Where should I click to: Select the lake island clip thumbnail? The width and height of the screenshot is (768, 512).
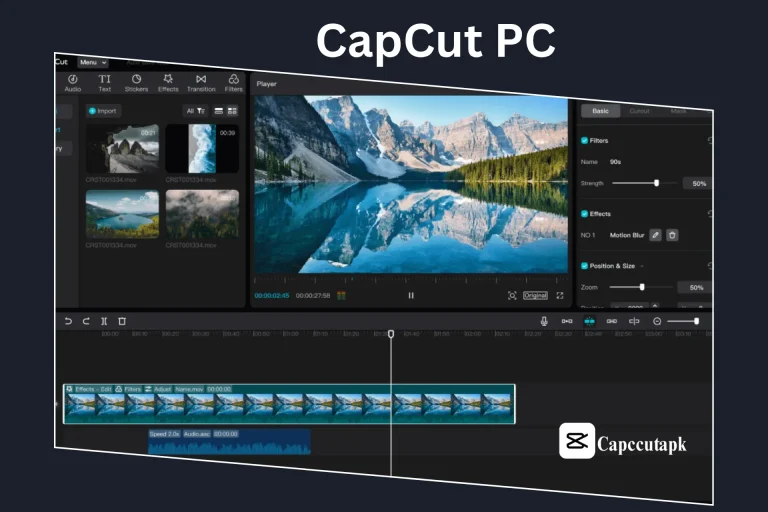tap(122, 214)
